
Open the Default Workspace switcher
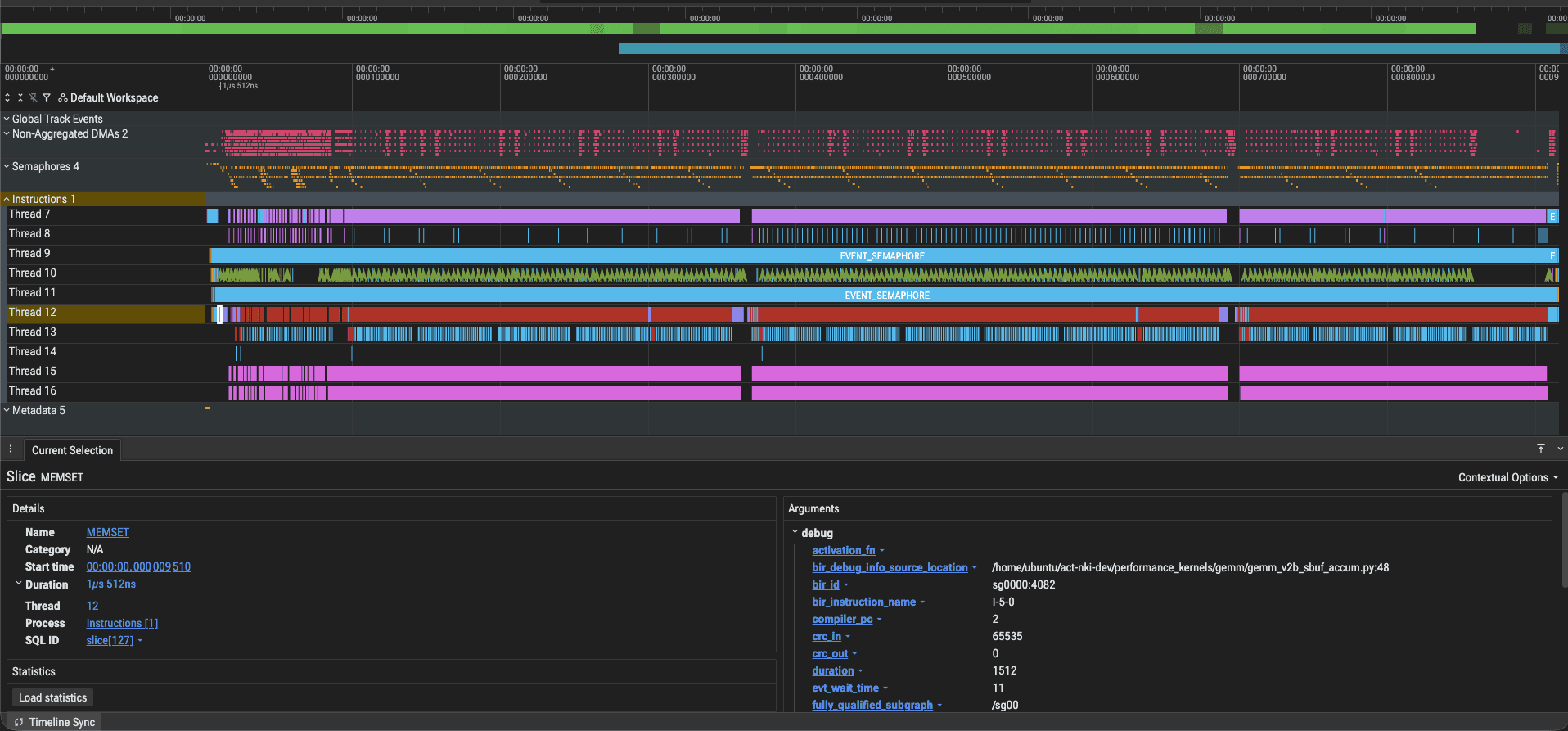coord(108,97)
